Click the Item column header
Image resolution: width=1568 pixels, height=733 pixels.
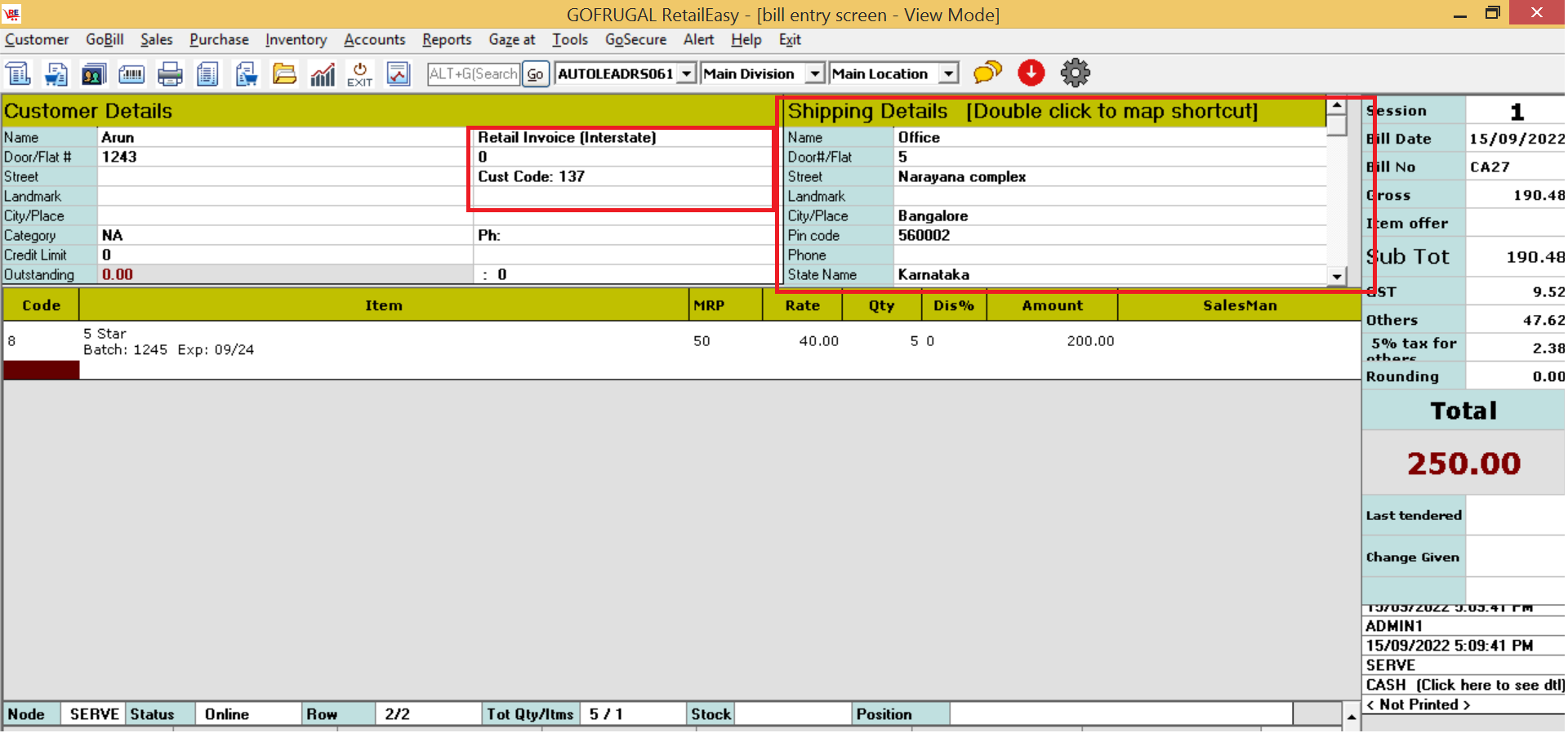tap(384, 305)
